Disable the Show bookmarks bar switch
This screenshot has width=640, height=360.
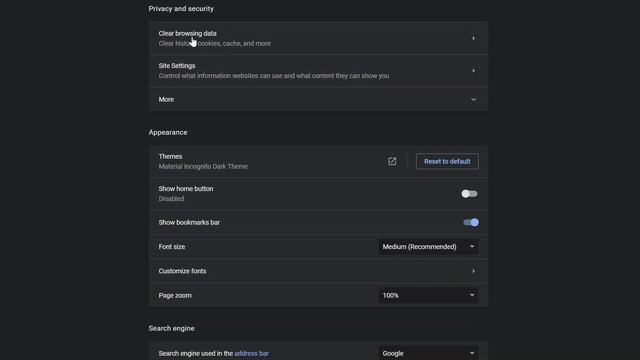tap(471, 222)
